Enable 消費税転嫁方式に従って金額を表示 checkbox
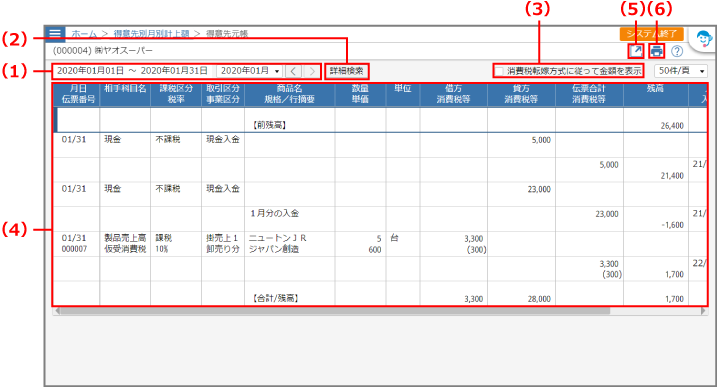The image size is (717, 387). pos(499,71)
